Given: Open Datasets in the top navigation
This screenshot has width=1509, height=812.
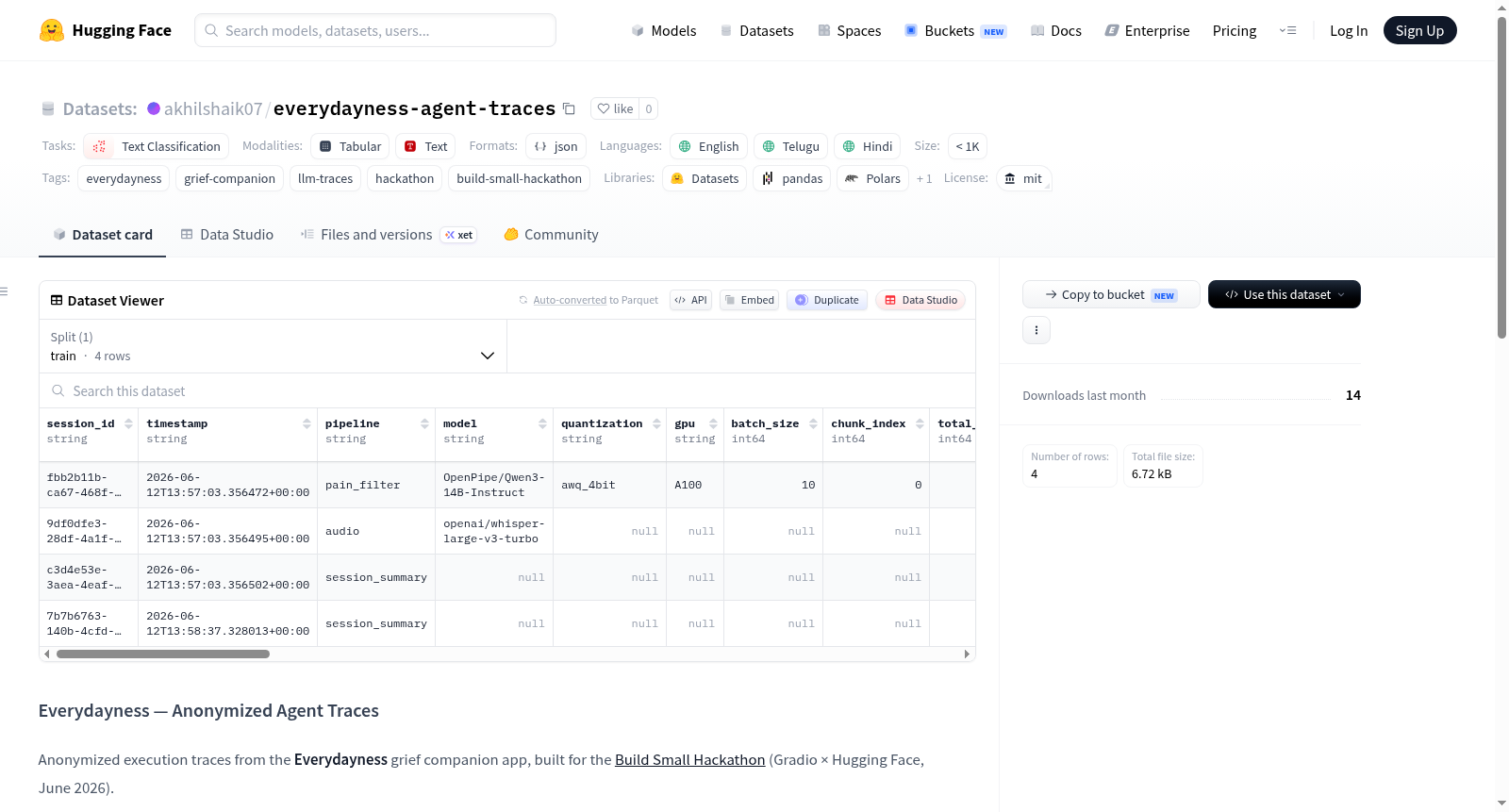Looking at the screenshot, I should tap(756, 30).
